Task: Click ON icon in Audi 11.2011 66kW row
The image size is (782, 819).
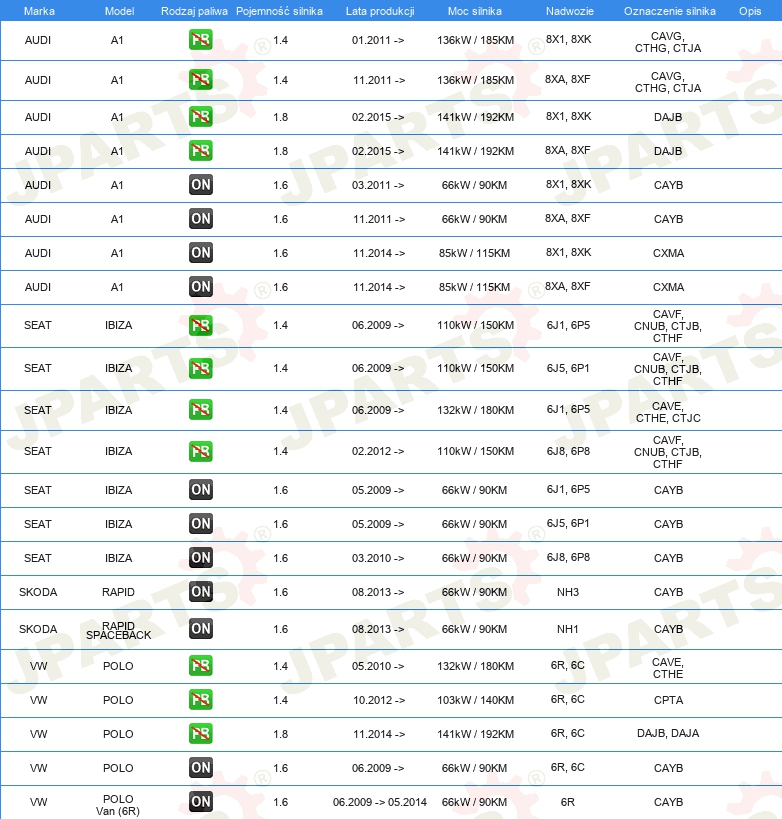Action: [201, 218]
